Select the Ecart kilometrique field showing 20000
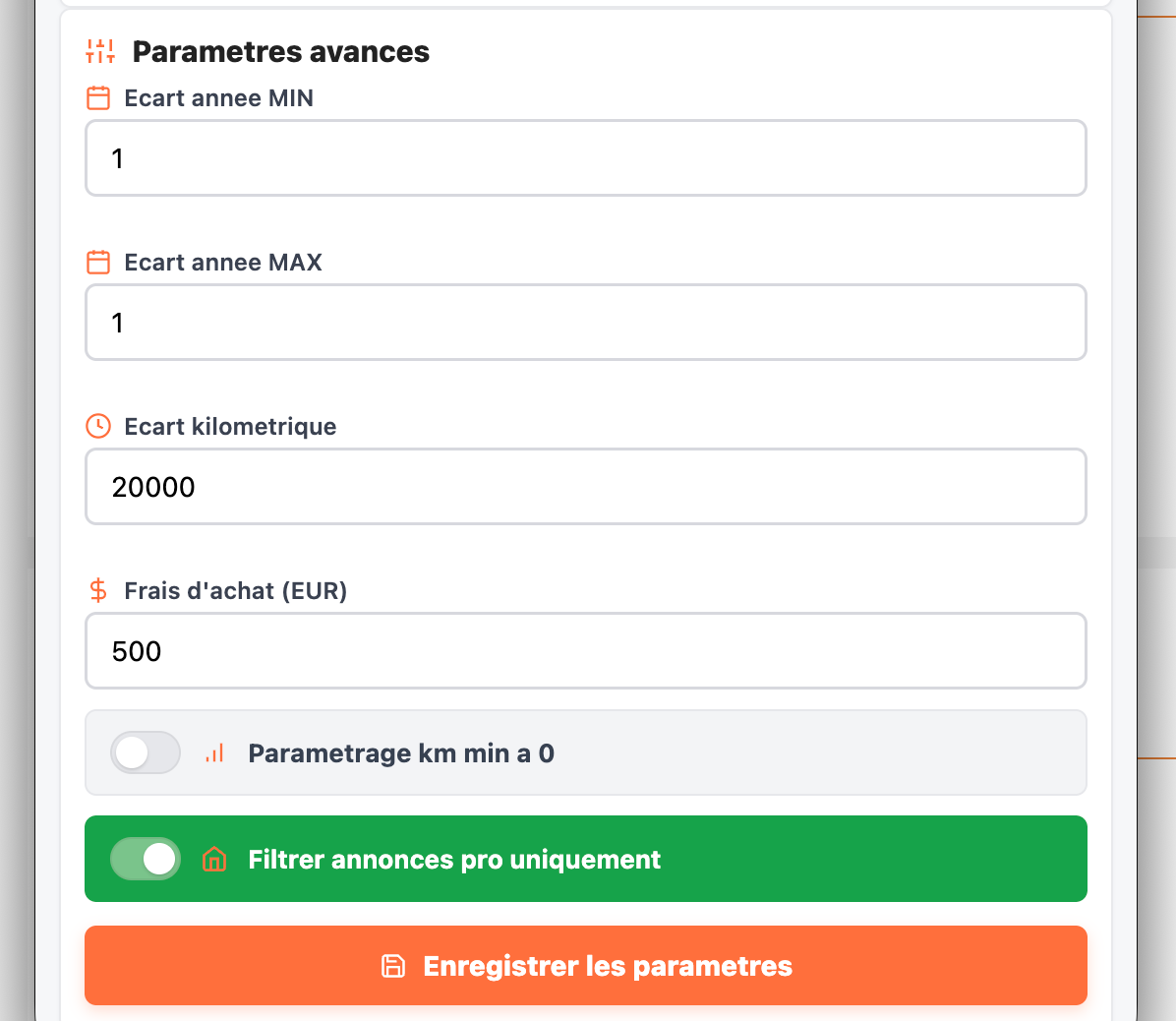 tap(586, 487)
